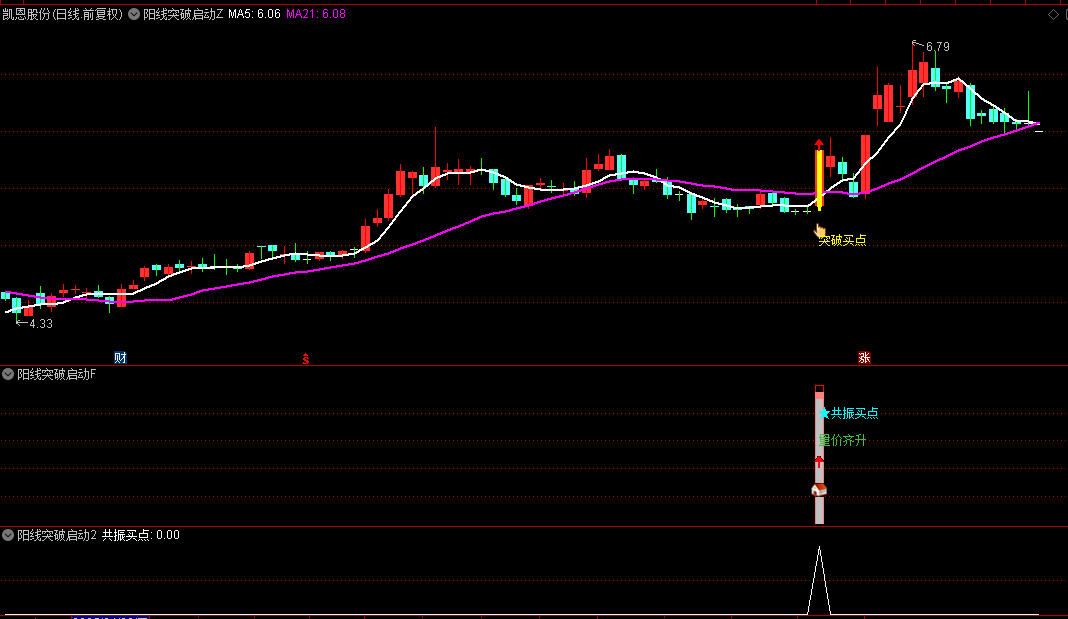The image size is (1068, 619).
Task: Click the red up arrow above yellow candle
Action: click(819, 144)
